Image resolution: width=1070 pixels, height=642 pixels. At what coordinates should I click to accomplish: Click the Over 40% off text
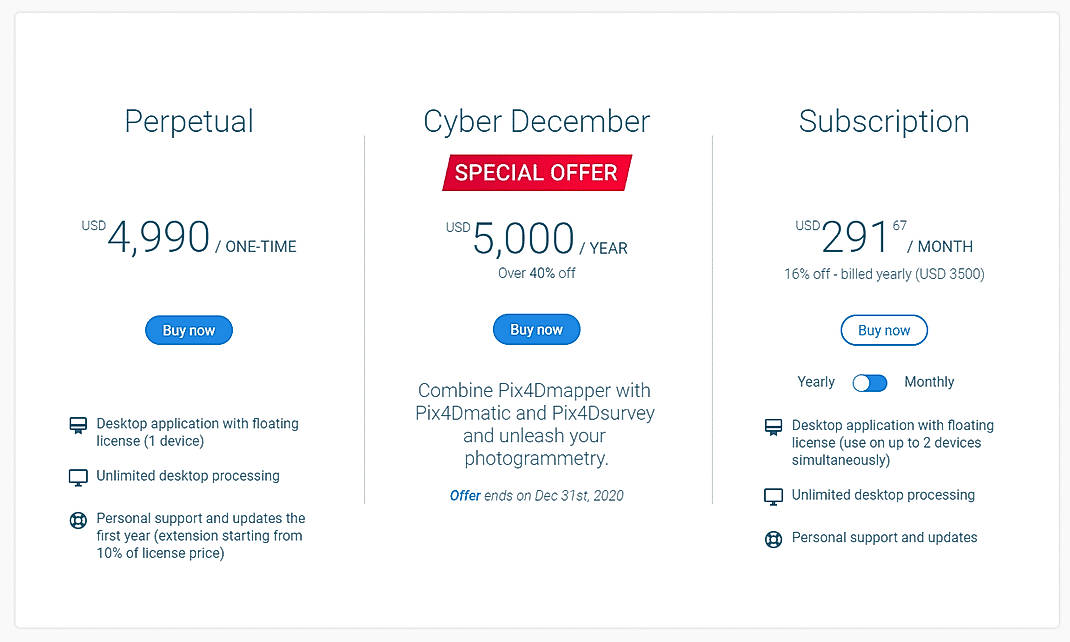[536, 272]
